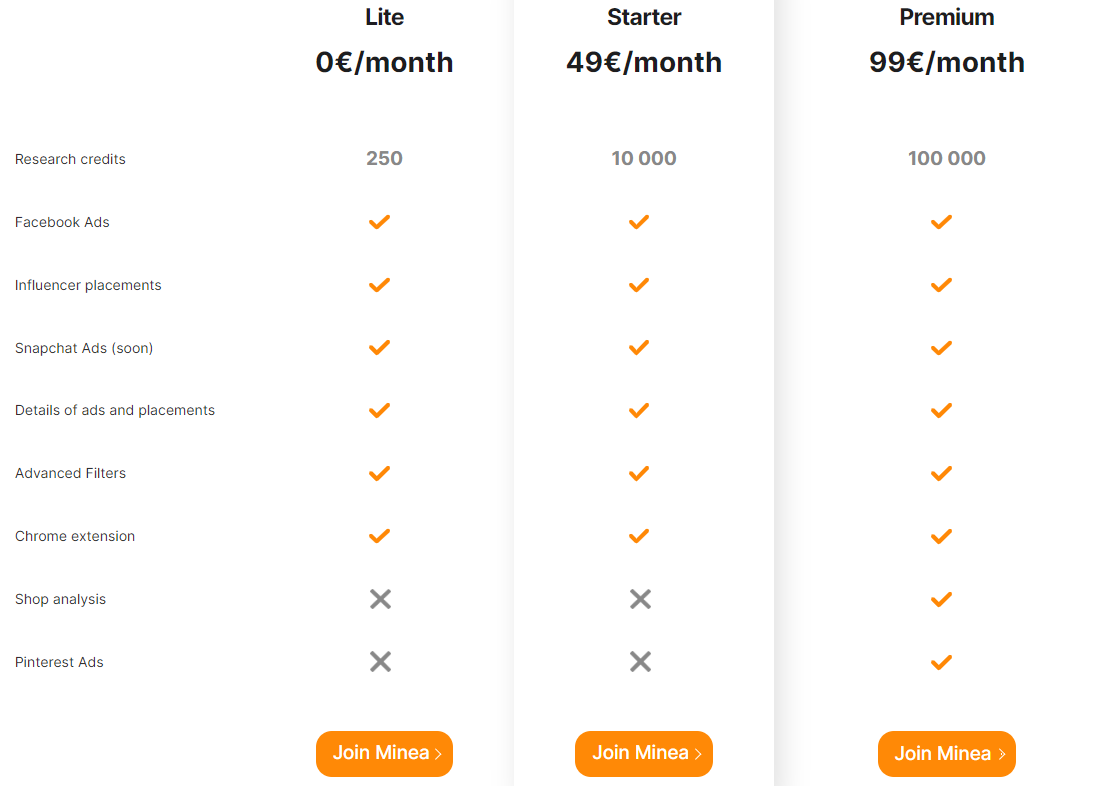The width and height of the screenshot is (1094, 786).
Task: Select the Starter plan heading
Action: [x=644, y=17]
